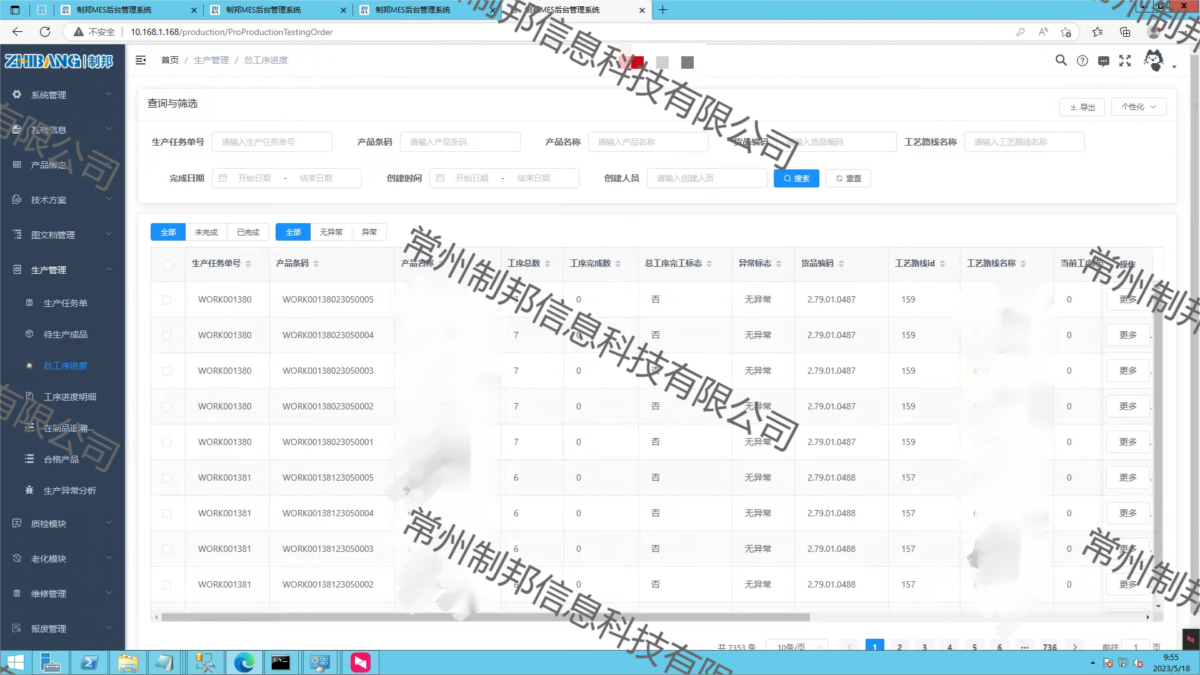The width and height of the screenshot is (1200, 675).
Task: Open Microsoft Edge from the taskbar
Action: pyautogui.click(x=243, y=662)
